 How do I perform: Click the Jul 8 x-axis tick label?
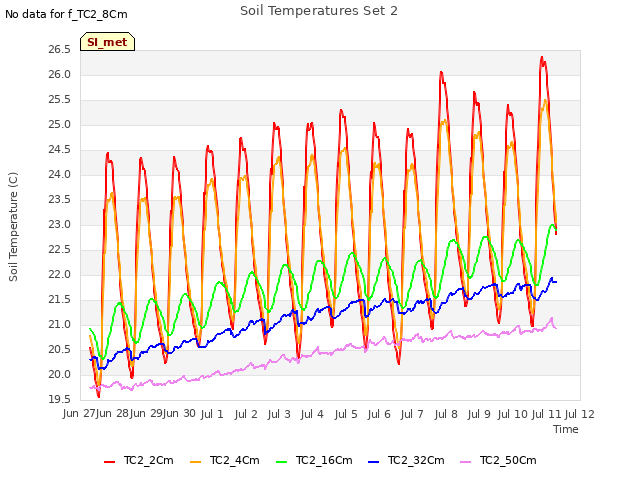(x=446, y=414)
